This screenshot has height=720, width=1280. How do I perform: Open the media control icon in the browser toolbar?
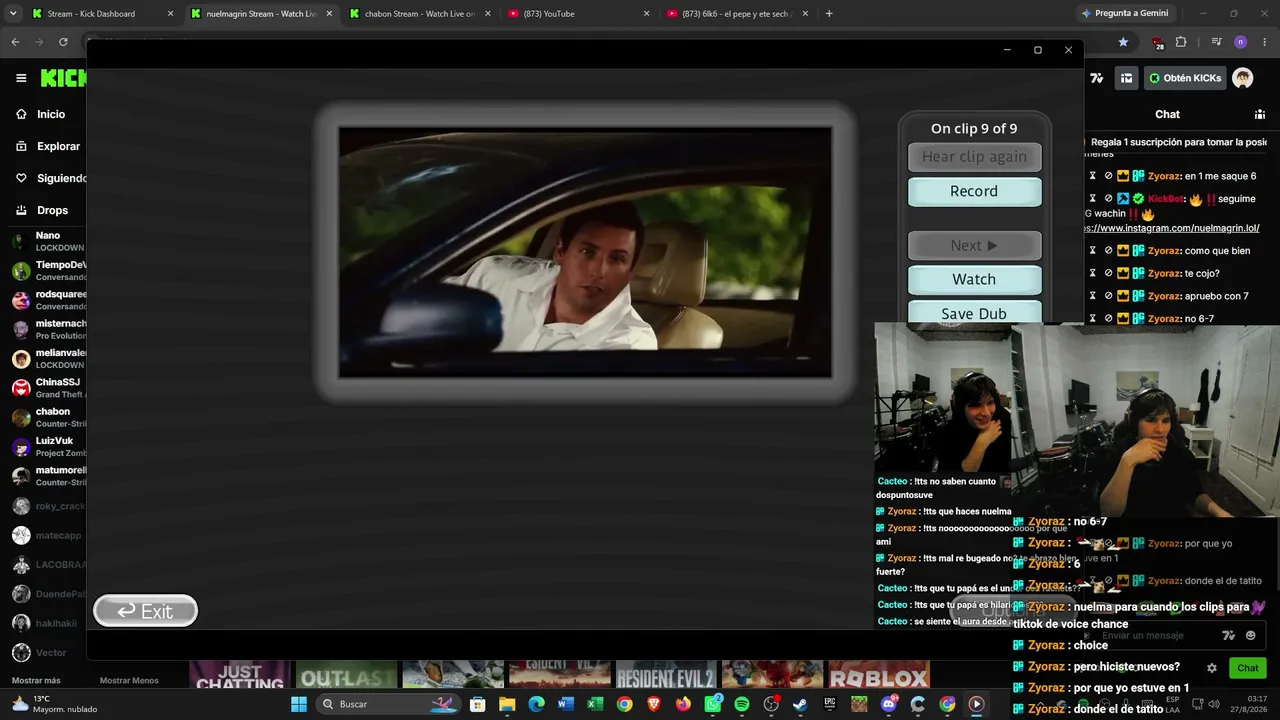pos(1216,42)
